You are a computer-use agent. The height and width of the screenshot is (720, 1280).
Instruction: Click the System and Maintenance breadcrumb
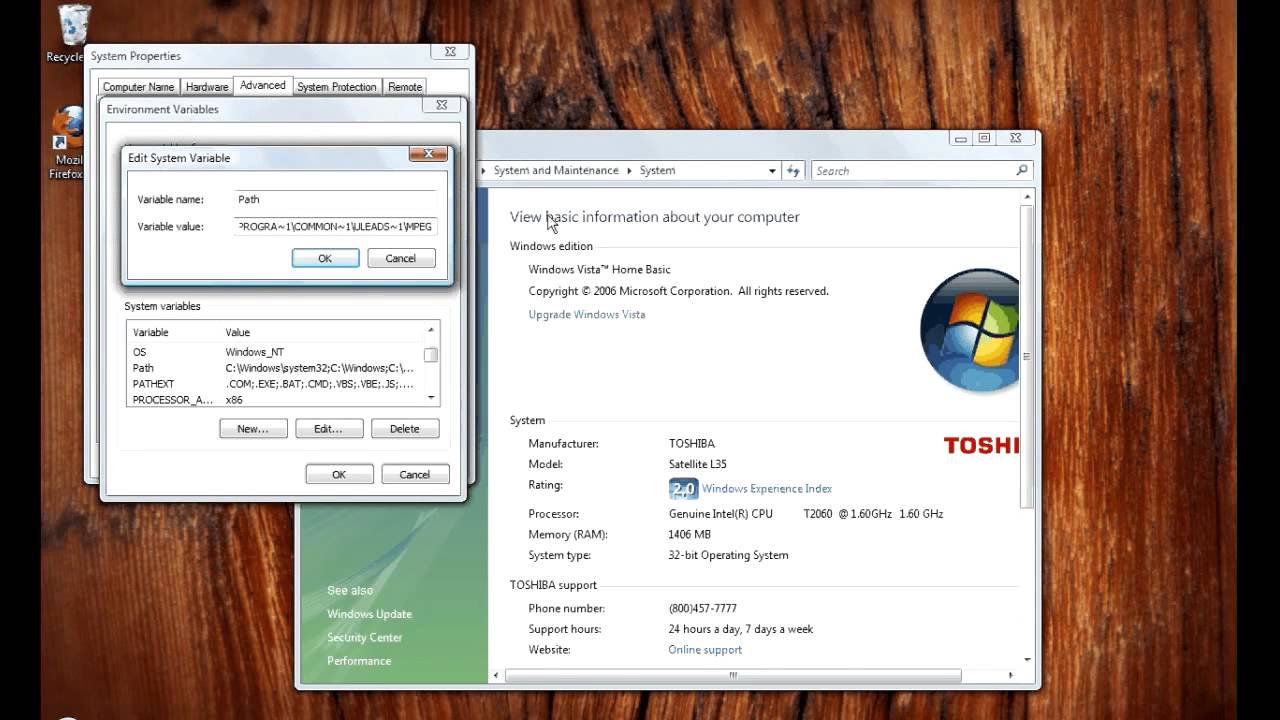click(556, 171)
